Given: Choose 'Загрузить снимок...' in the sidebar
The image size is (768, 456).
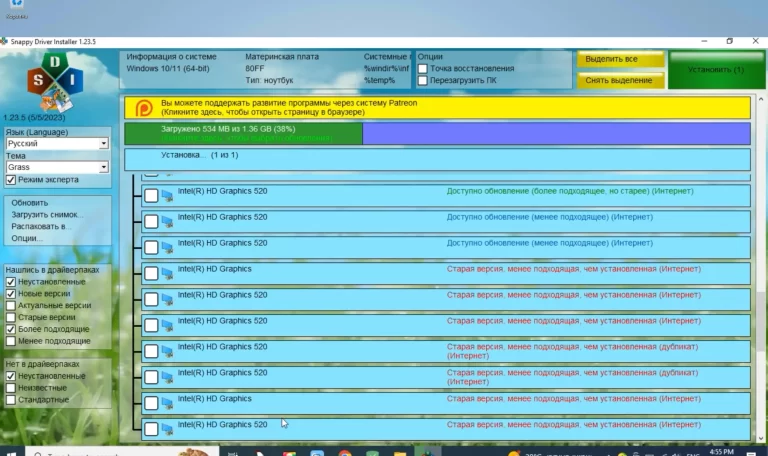Looking at the screenshot, I should tap(47, 215).
